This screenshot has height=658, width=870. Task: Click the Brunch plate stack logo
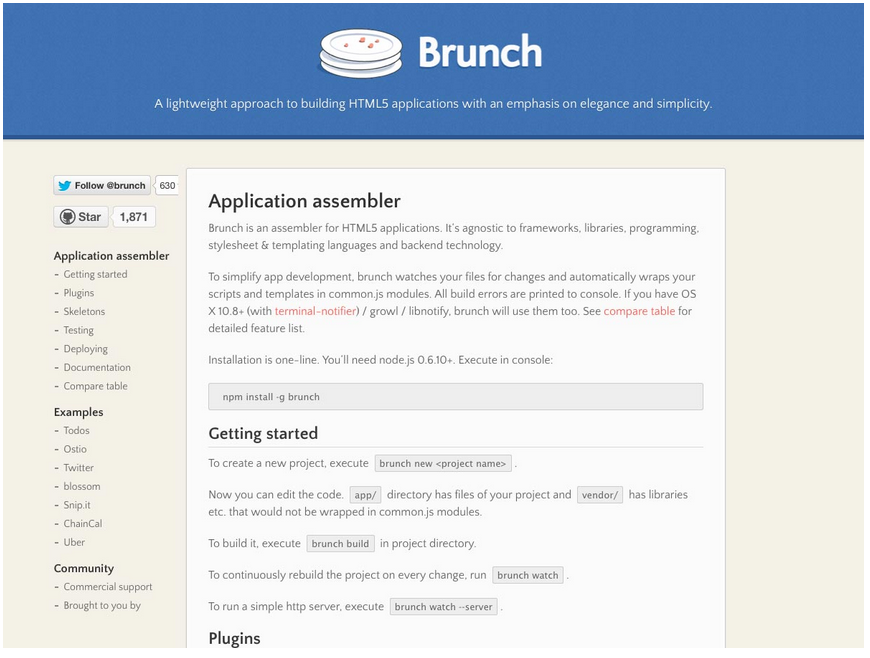(x=360, y=52)
